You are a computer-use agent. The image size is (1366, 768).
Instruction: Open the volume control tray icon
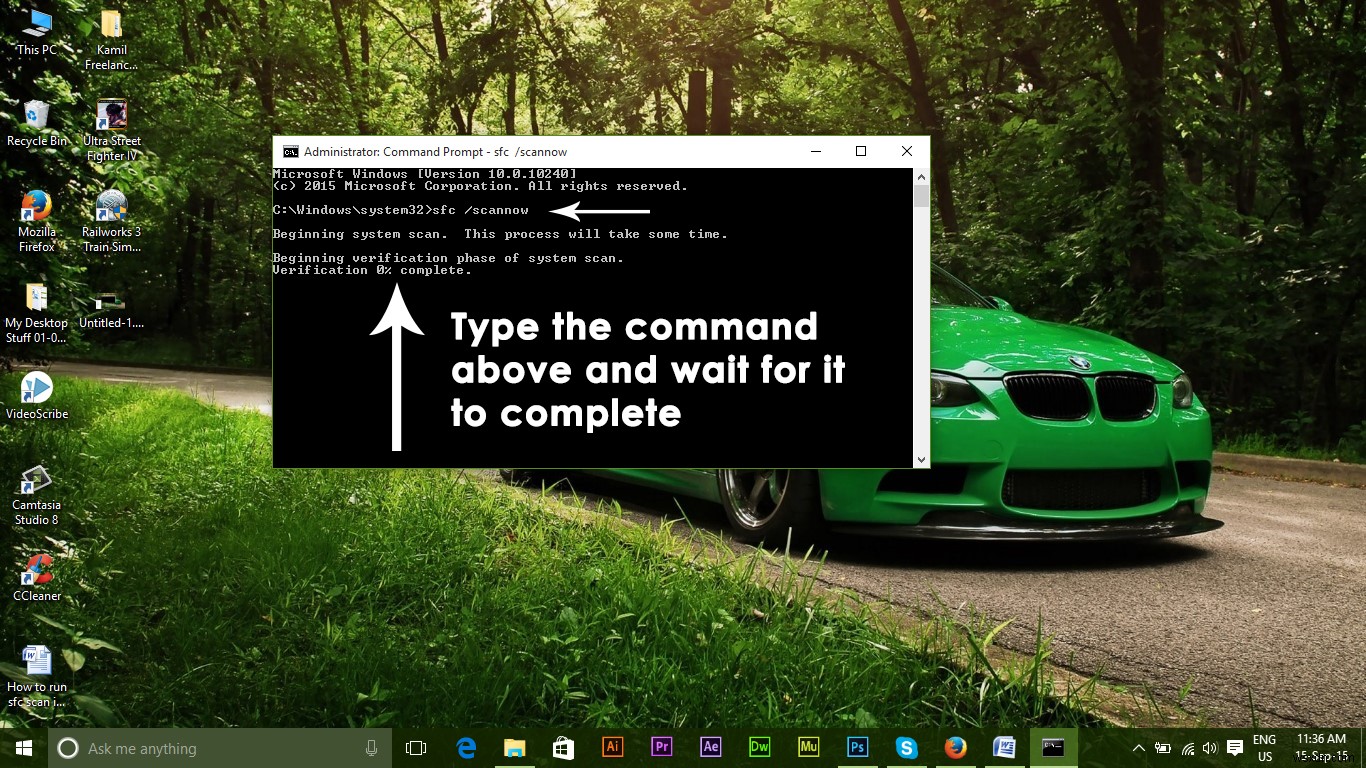1210,748
